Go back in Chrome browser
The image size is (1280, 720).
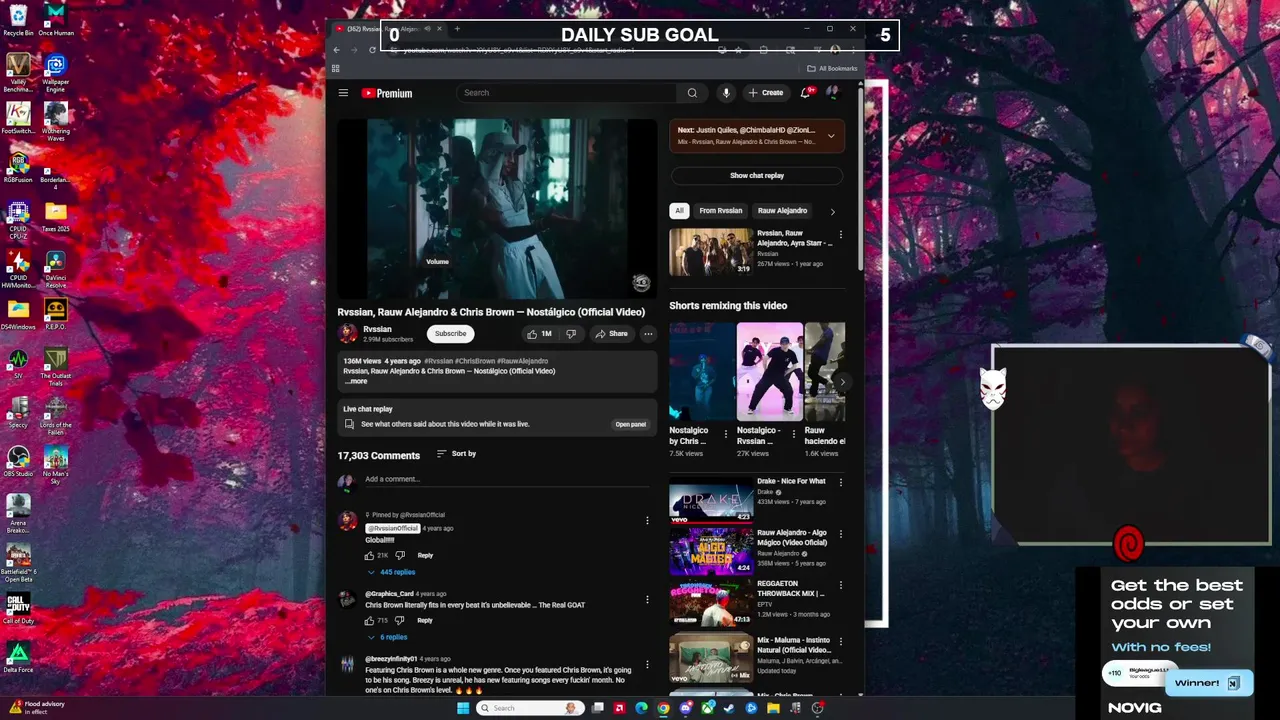tap(337, 50)
